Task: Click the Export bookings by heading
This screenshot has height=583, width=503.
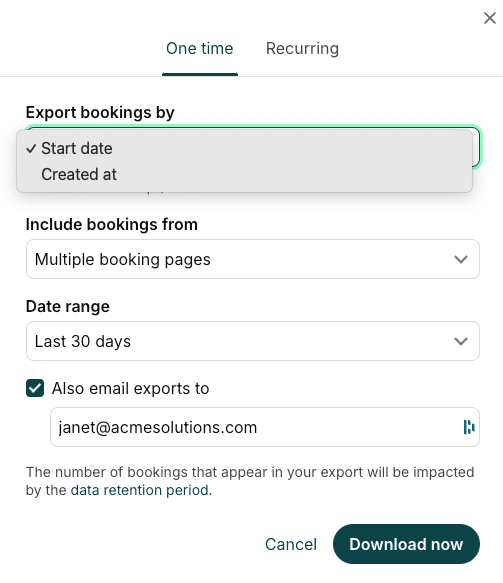Action: pyautogui.click(x=100, y=112)
